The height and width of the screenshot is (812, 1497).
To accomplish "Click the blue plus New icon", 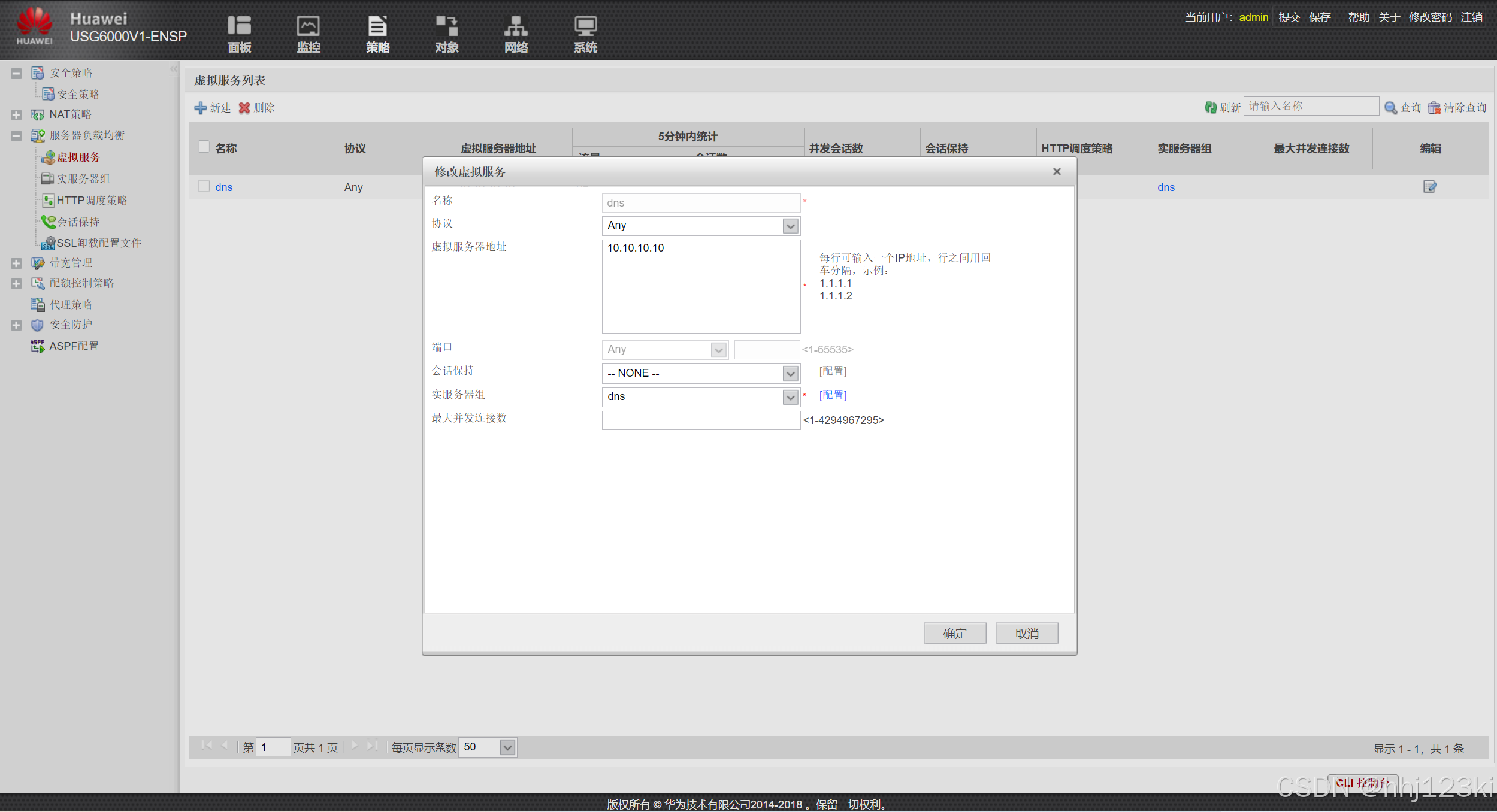I will pos(201,108).
